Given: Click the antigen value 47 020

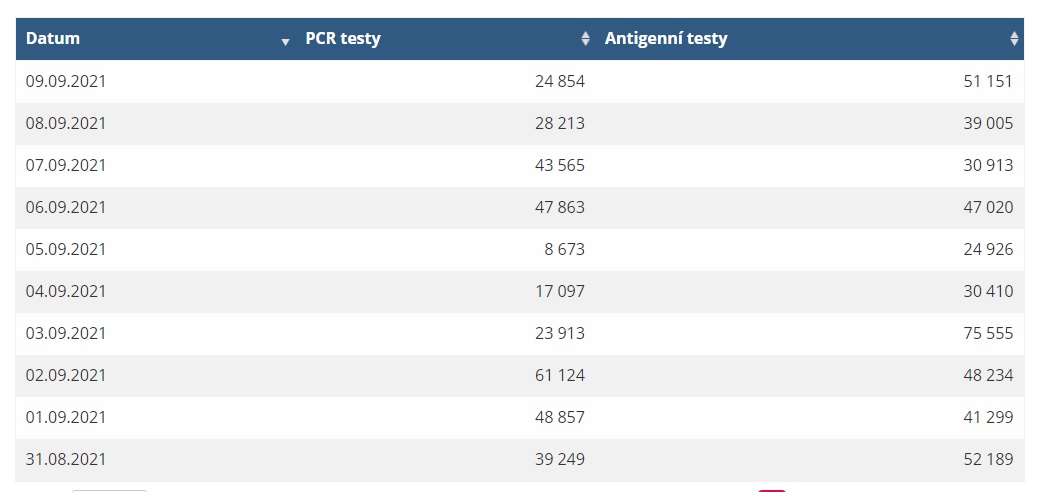Looking at the screenshot, I should (x=988, y=207).
